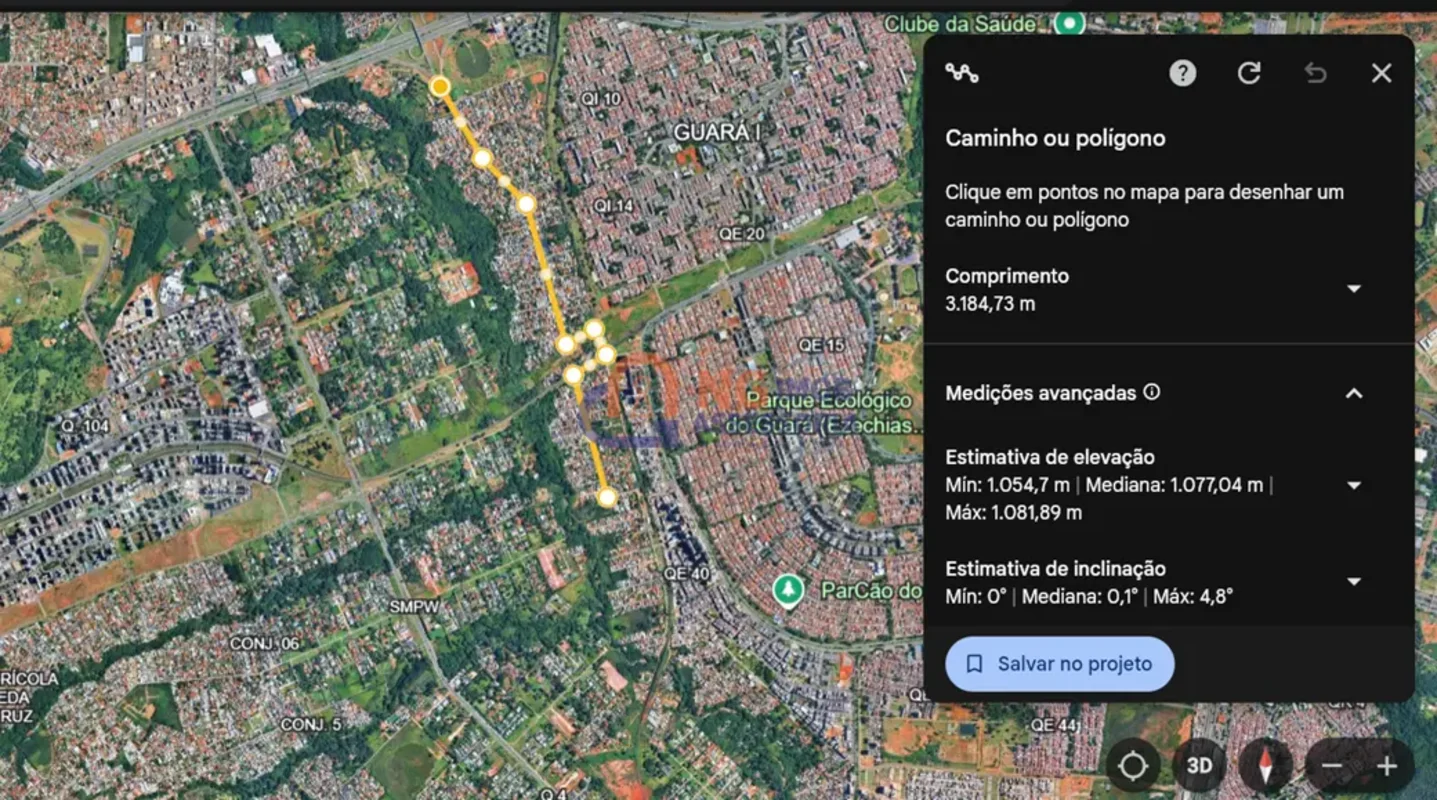Close the measurement panel
The width and height of the screenshot is (1437, 800).
point(1381,73)
